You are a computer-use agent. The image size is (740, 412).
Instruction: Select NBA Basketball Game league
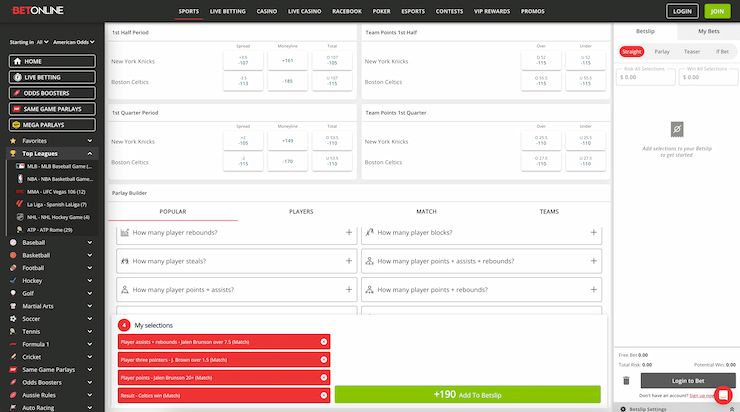click(53, 179)
